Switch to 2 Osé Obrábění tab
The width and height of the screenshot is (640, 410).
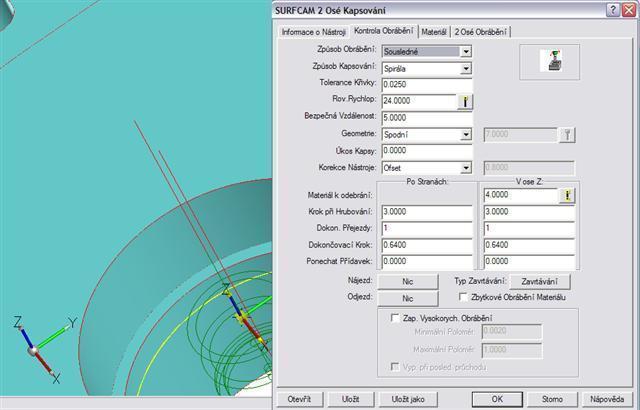point(480,32)
